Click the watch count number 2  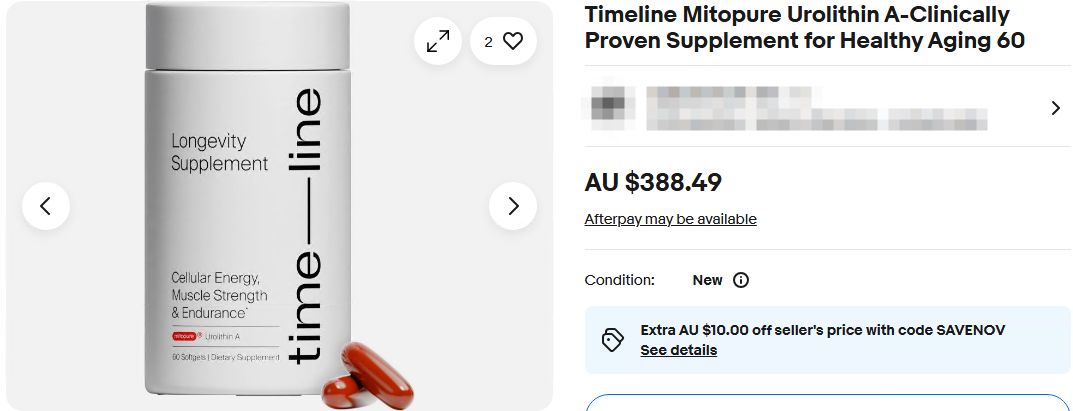coord(488,42)
